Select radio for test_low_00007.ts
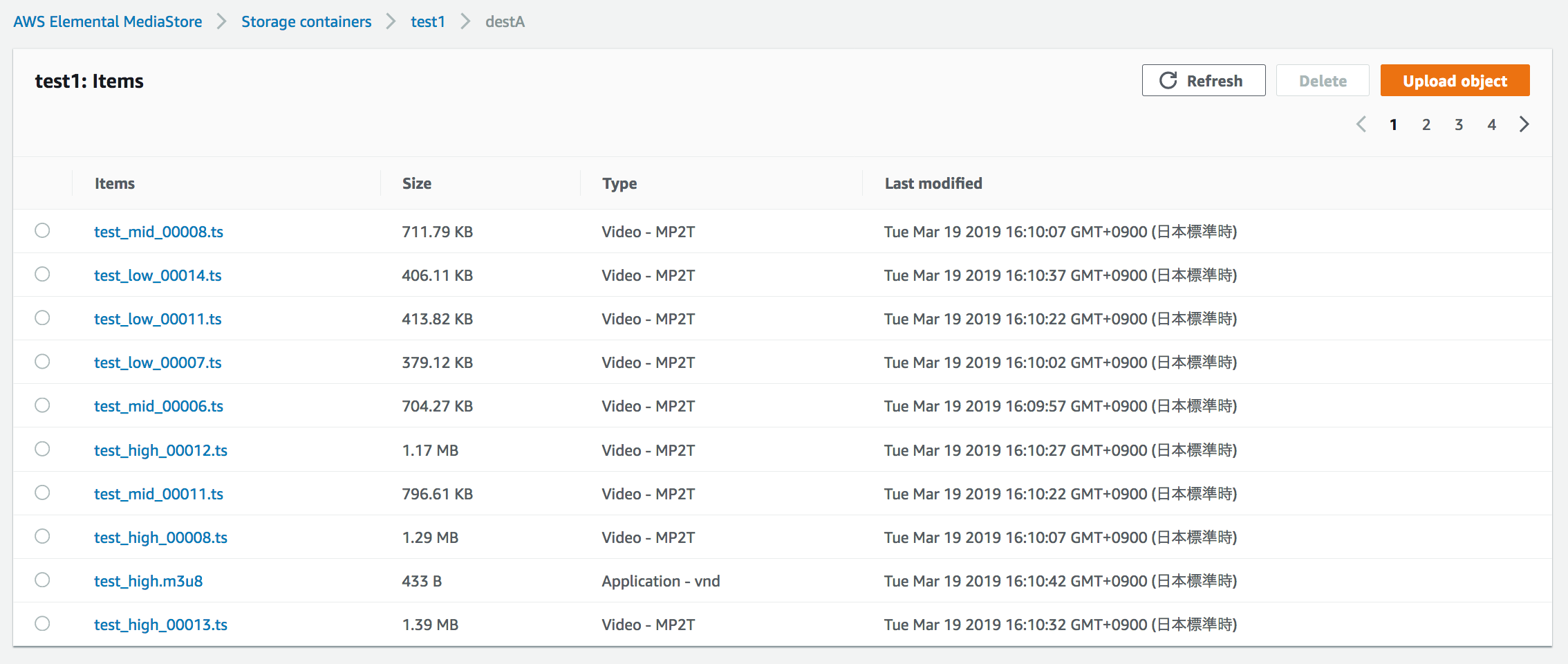Image resolution: width=1568 pixels, height=664 pixels. 42,361
